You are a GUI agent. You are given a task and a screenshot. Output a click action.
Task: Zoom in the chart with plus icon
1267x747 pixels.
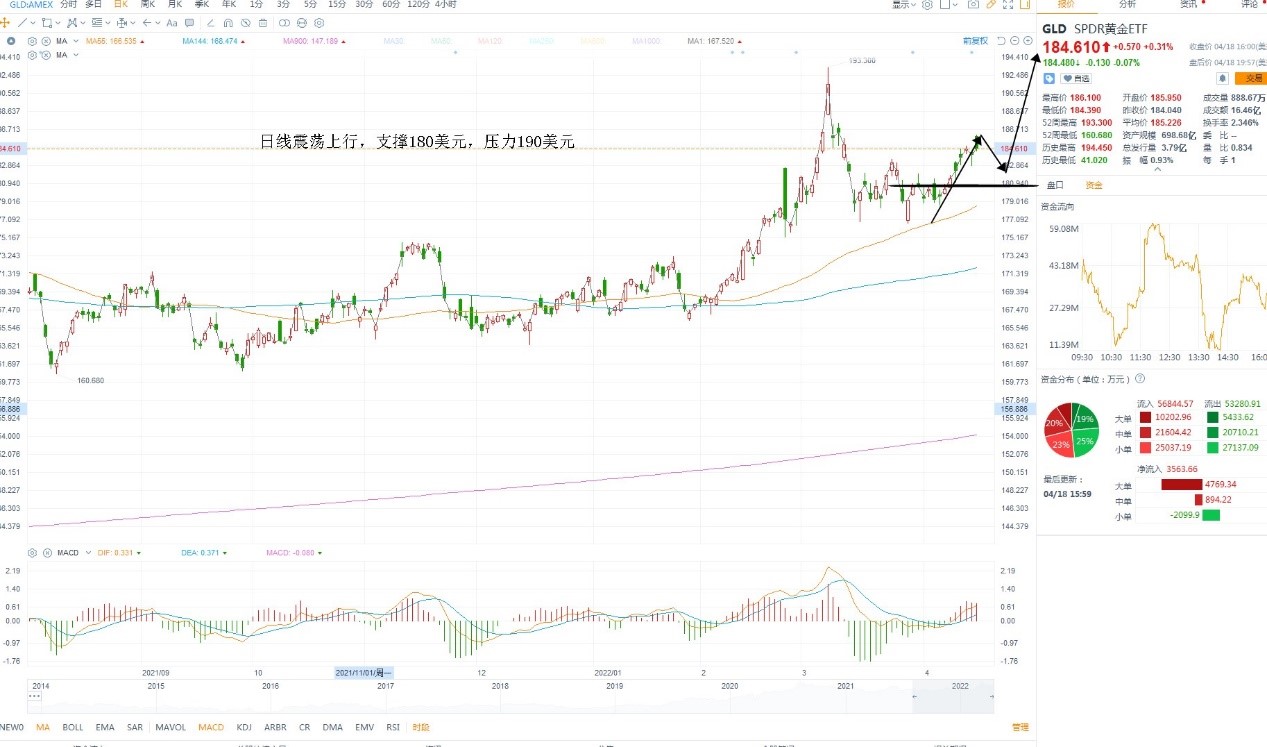pos(1028,41)
